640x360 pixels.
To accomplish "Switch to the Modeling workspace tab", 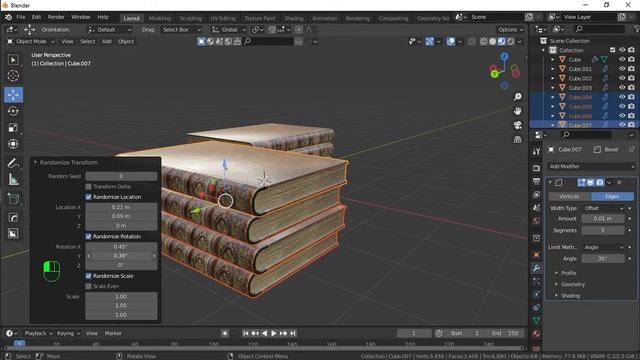I will click(160, 18).
